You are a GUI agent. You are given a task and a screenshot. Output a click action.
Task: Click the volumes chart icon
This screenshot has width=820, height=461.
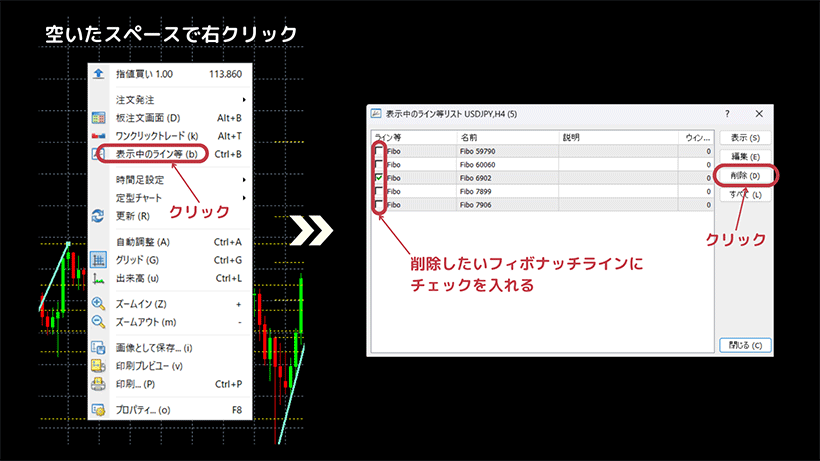pos(98,279)
